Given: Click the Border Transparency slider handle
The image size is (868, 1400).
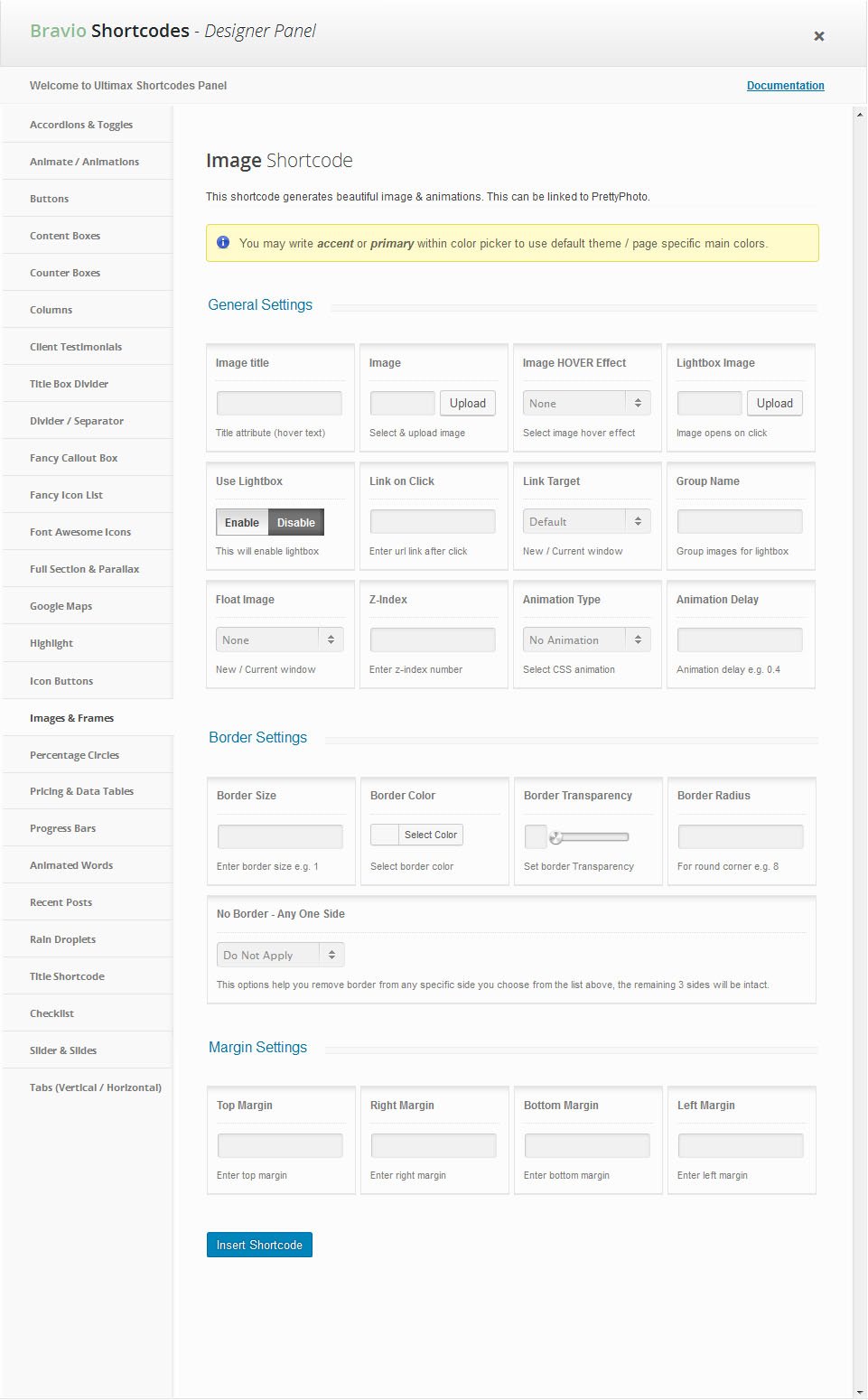Looking at the screenshot, I should 556,837.
